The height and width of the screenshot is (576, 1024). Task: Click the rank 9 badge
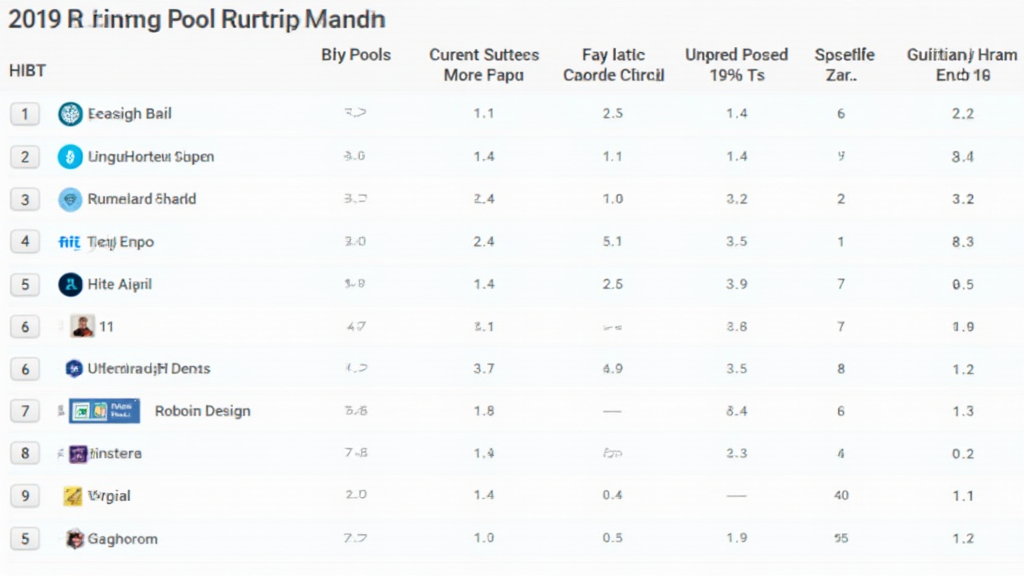point(25,496)
